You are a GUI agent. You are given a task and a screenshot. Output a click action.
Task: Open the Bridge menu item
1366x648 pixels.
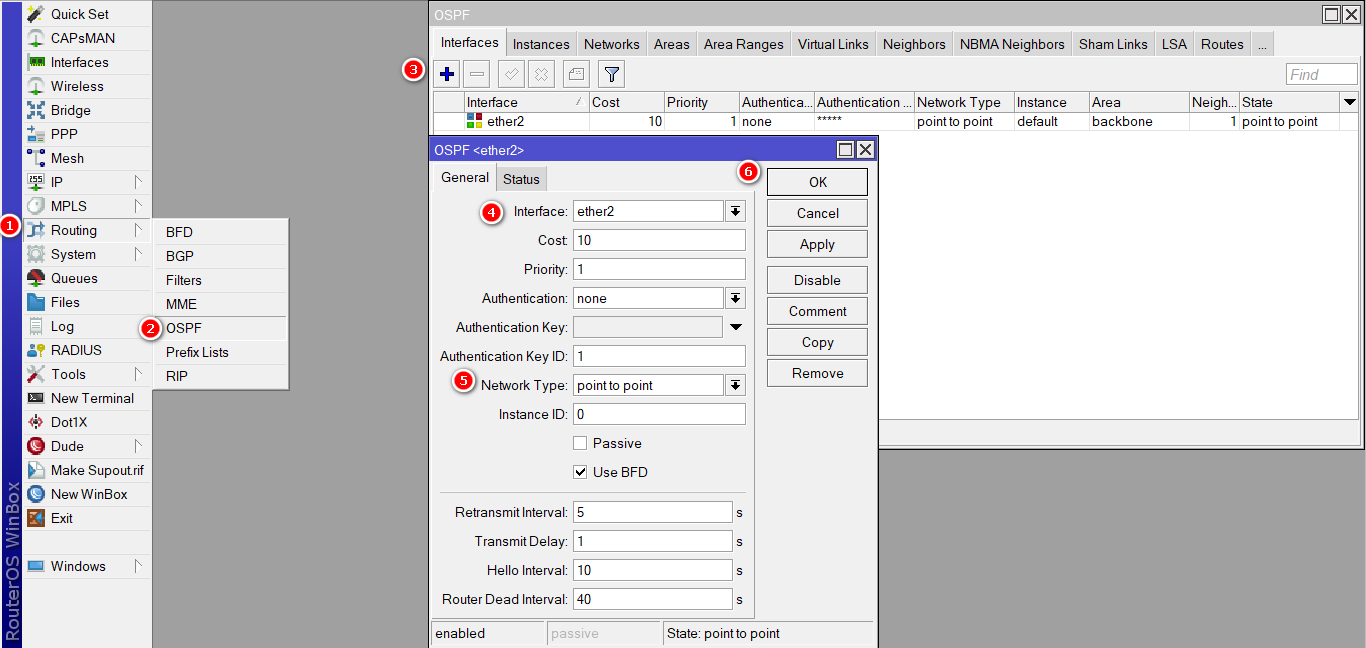pos(70,110)
